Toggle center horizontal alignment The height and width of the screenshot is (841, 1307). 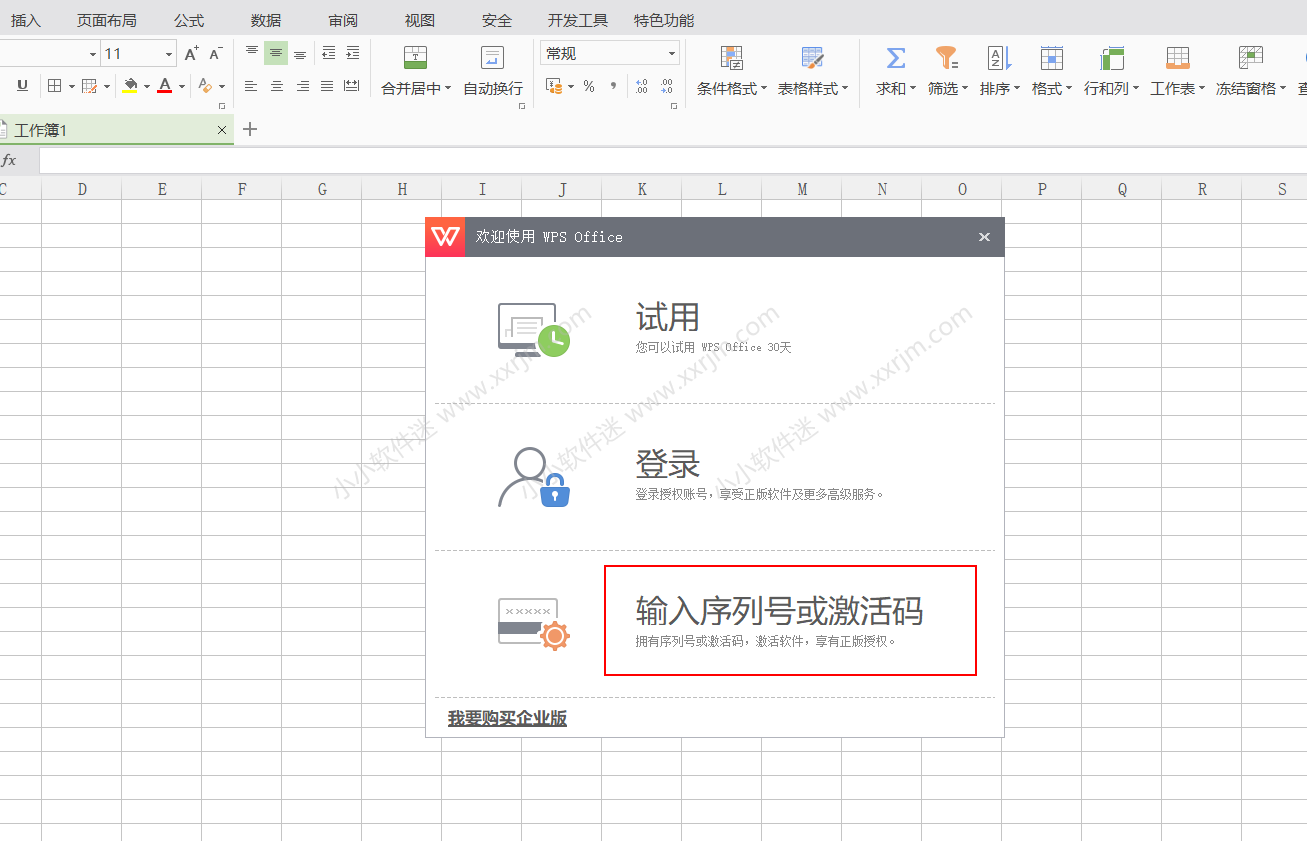click(277, 87)
